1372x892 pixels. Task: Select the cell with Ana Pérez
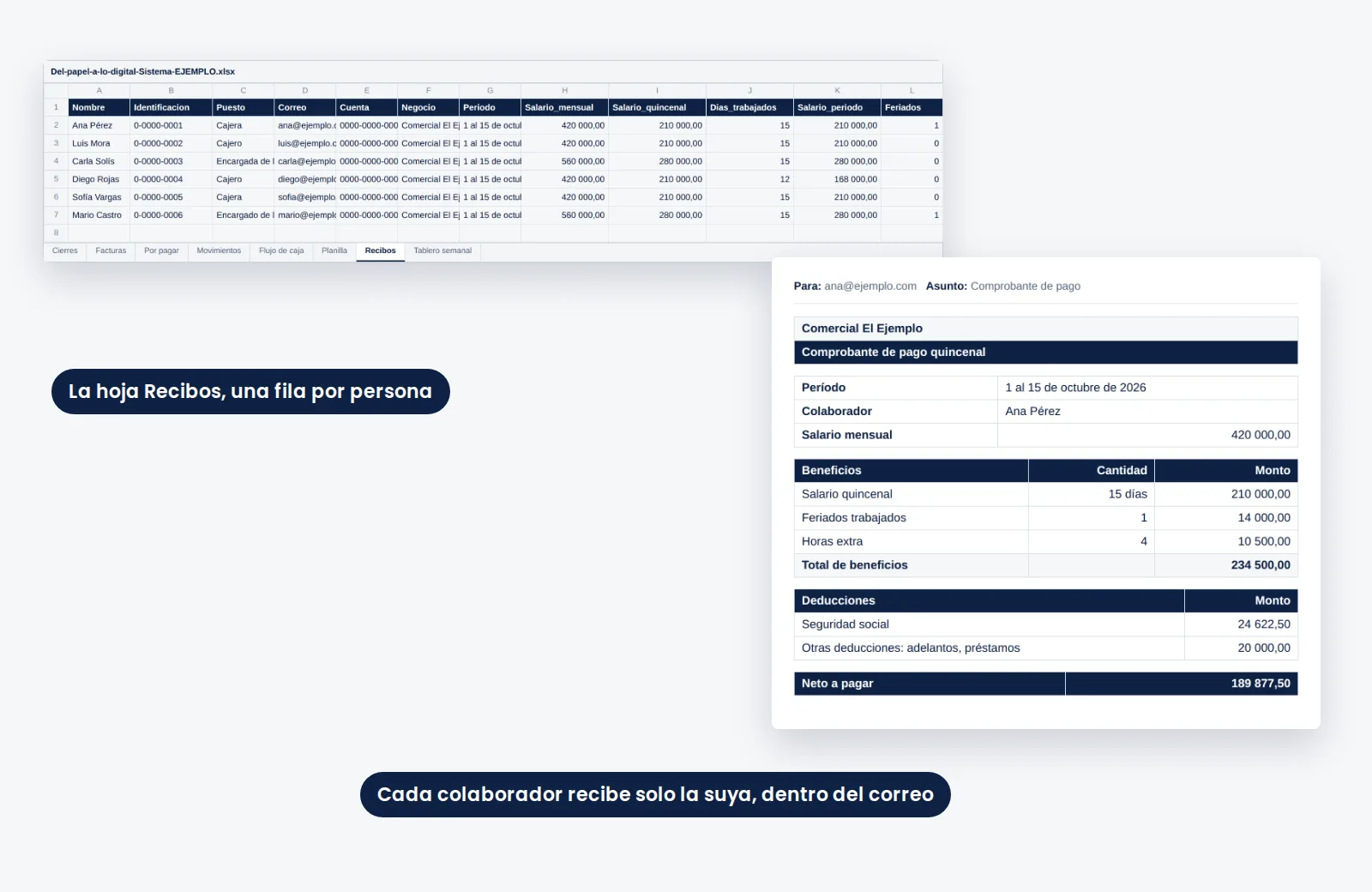[99, 126]
